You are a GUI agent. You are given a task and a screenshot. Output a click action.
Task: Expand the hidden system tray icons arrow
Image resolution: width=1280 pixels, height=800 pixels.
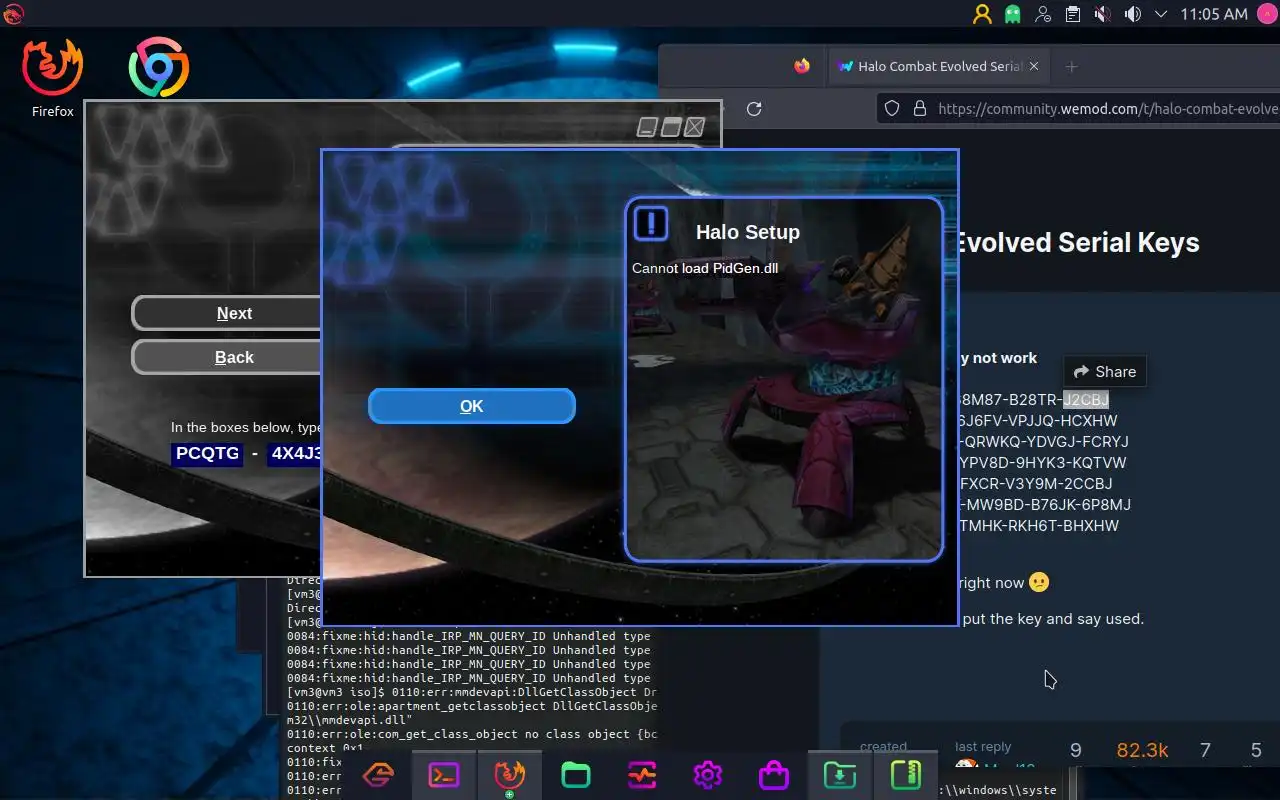[x=1161, y=14]
